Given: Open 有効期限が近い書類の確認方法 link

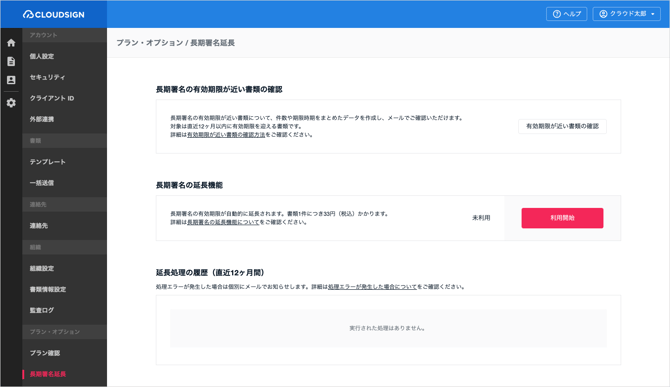Looking at the screenshot, I should coord(226,135).
